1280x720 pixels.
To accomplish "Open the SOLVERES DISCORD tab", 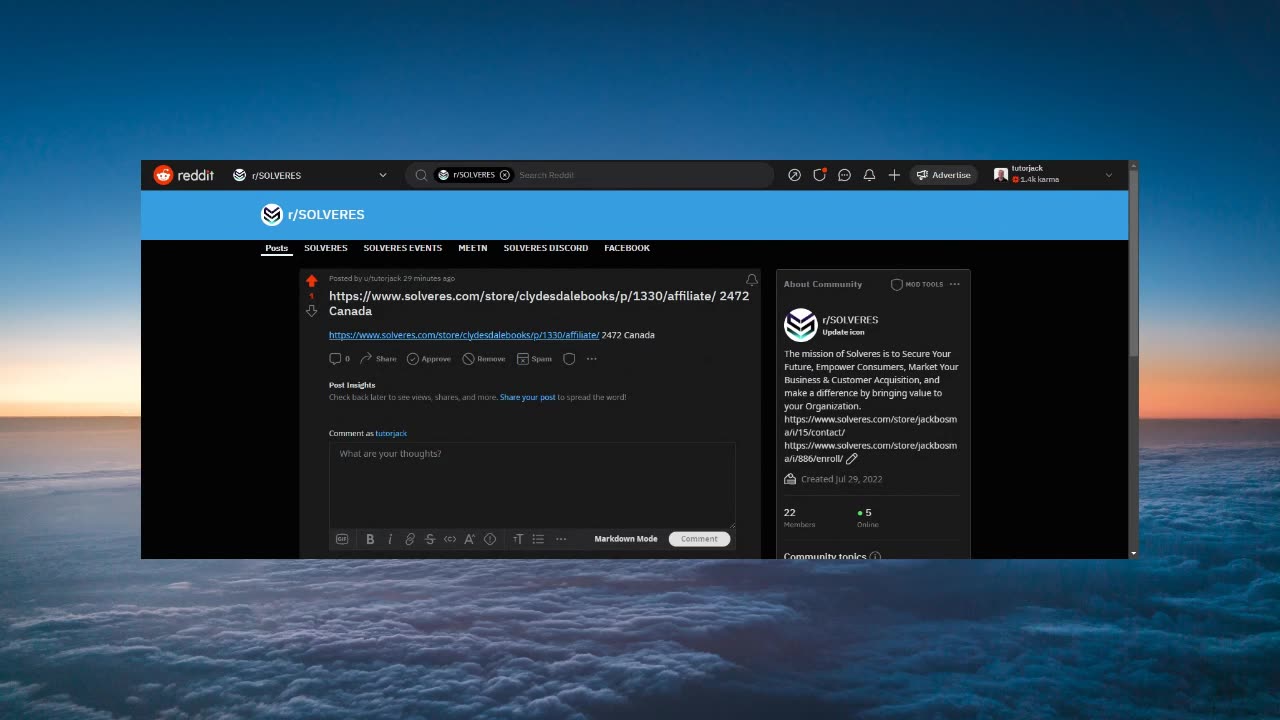I will [x=546, y=248].
